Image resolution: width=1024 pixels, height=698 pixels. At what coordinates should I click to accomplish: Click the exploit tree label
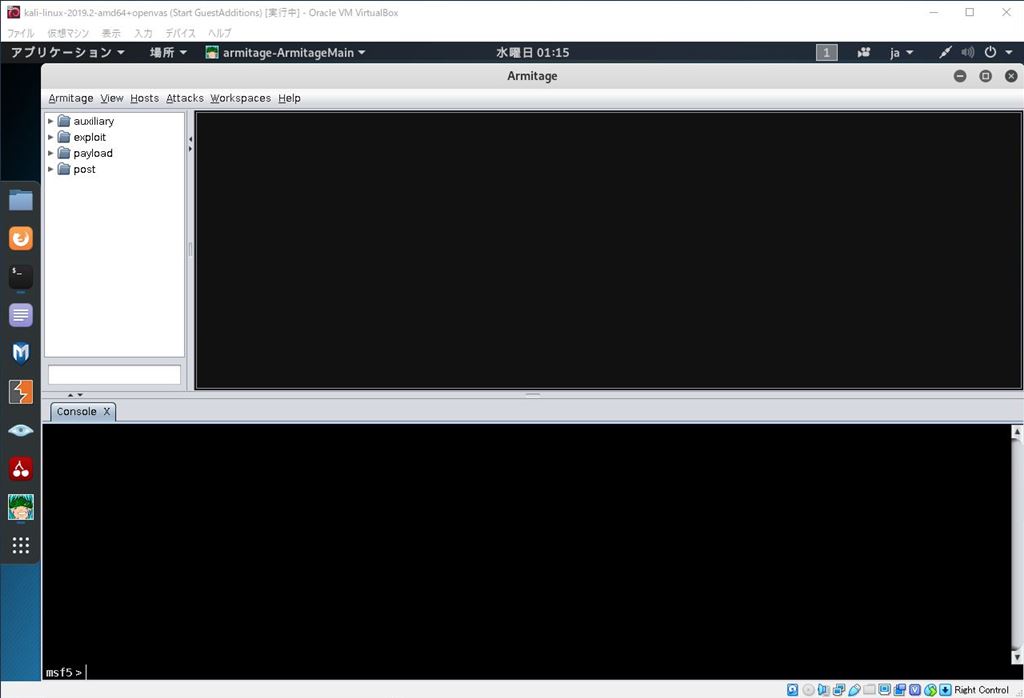(x=89, y=137)
